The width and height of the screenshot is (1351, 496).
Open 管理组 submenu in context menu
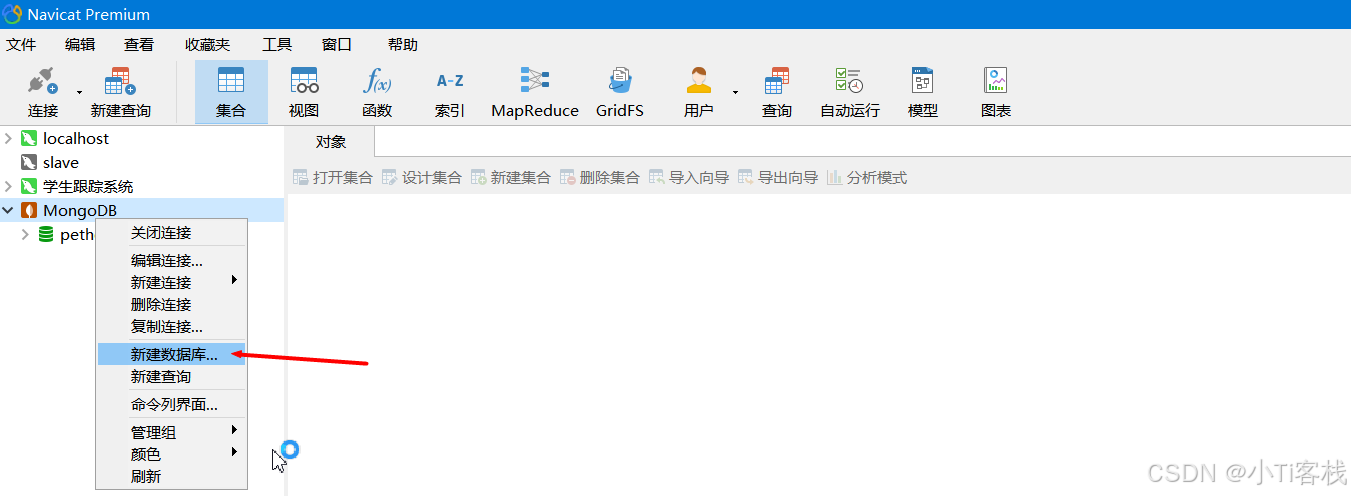click(x=171, y=432)
